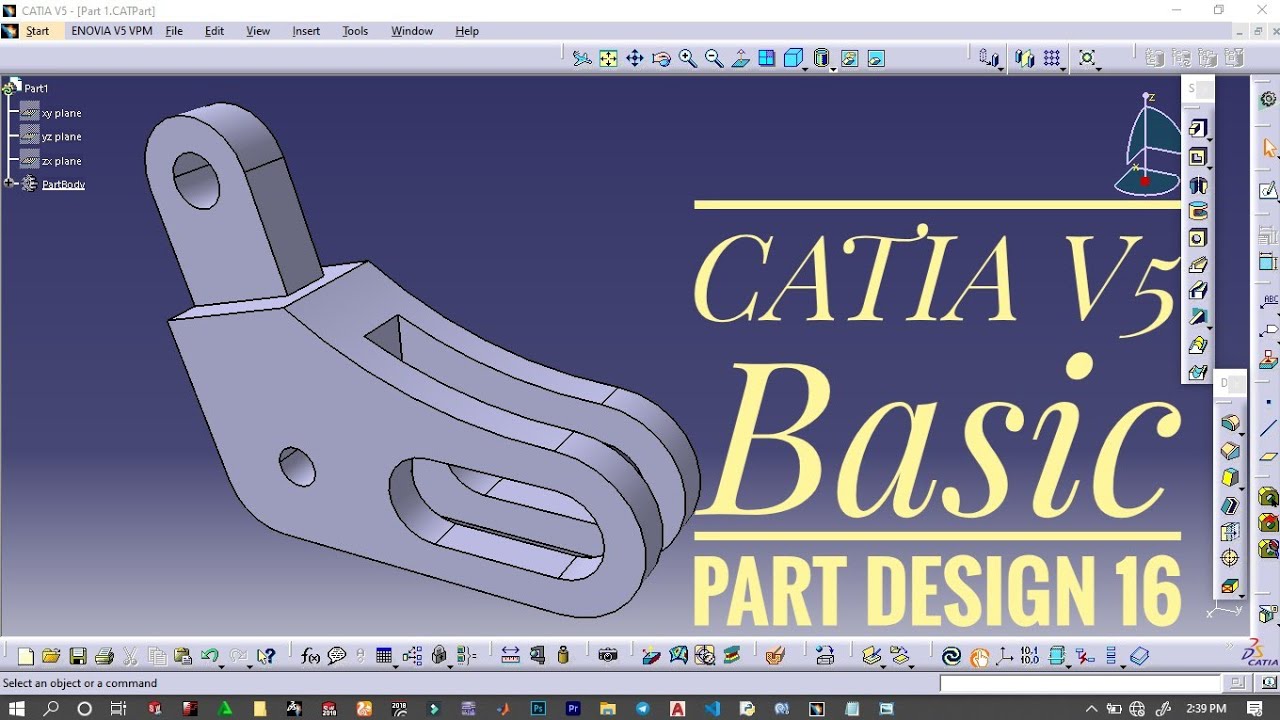The image size is (1280, 720).
Task: Click the Undo arrow icon
Action: tap(209, 656)
